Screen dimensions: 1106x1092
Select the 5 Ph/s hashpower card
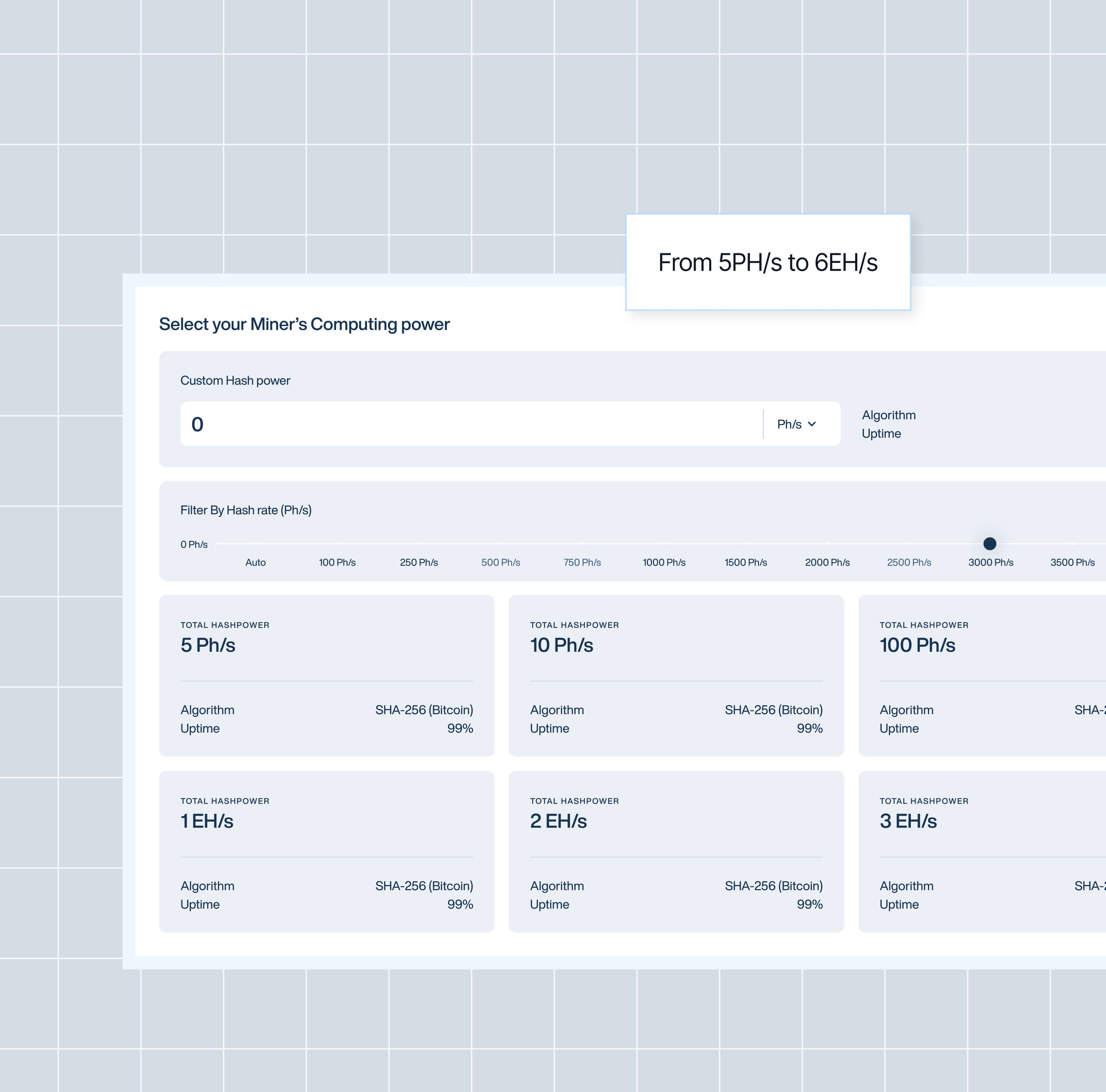[x=327, y=675]
